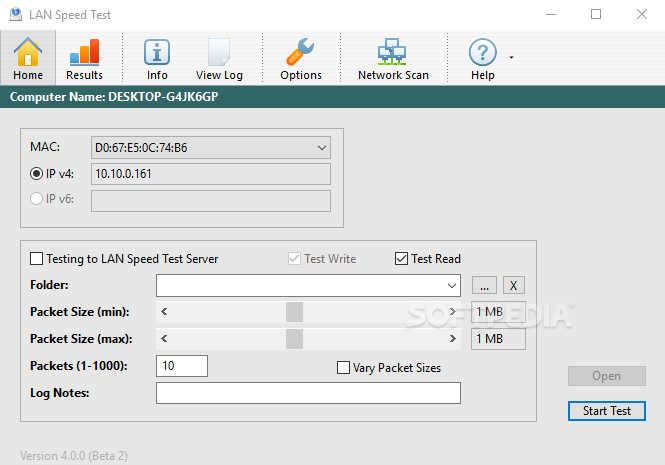Image resolution: width=665 pixels, height=465 pixels.
Task: Close the LAN Speed Test window
Action: click(642, 14)
